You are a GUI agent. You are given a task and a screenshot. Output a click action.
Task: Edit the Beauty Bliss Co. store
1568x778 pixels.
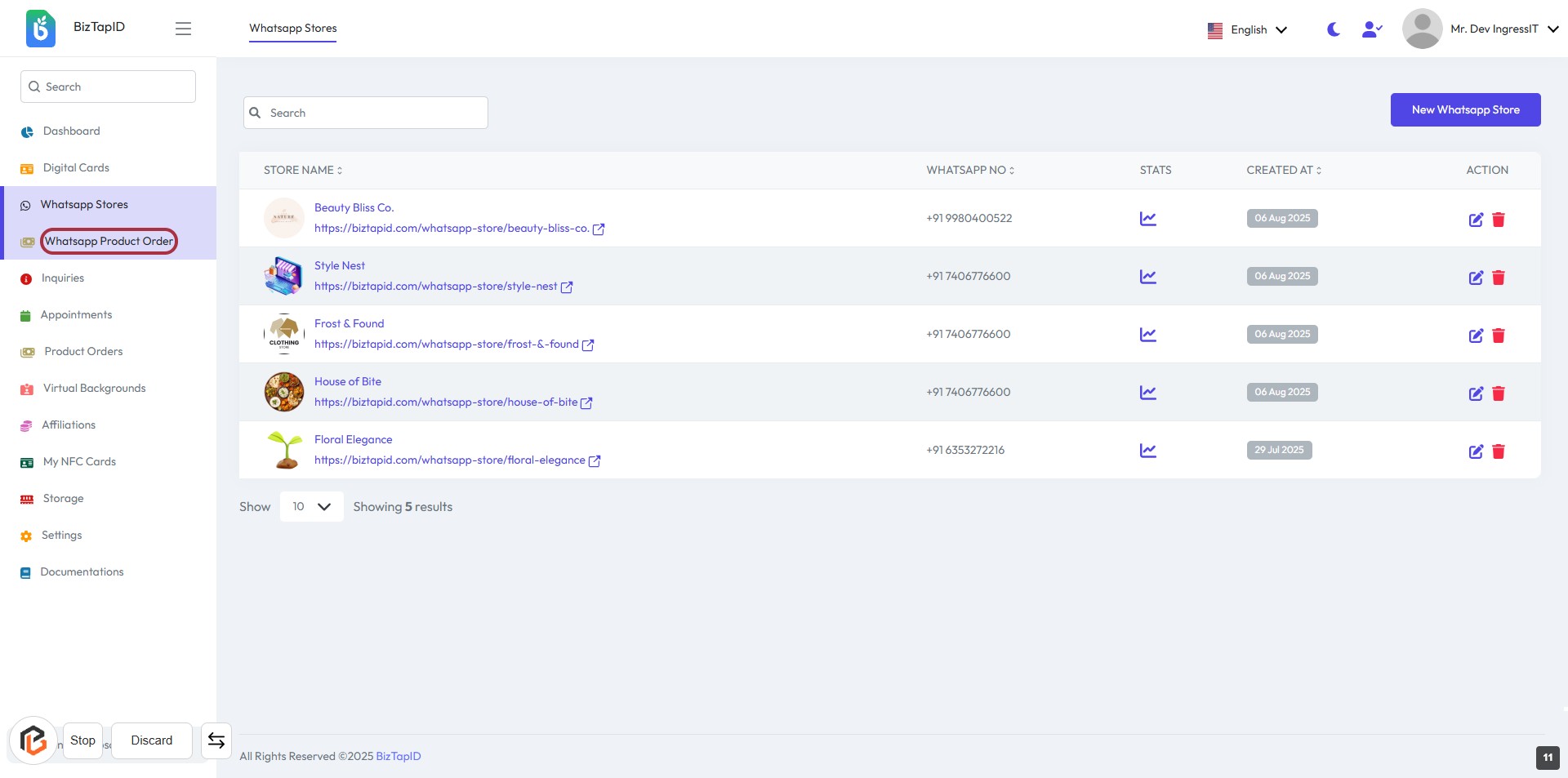(1476, 220)
